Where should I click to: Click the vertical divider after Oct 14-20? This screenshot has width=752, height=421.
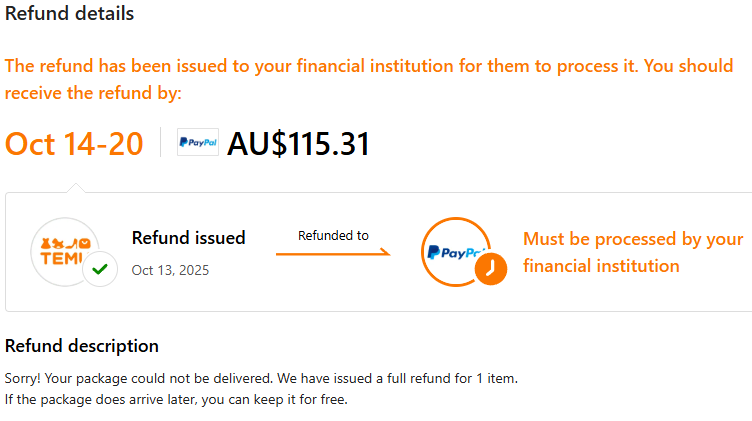pyautogui.click(x=160, y=143)
